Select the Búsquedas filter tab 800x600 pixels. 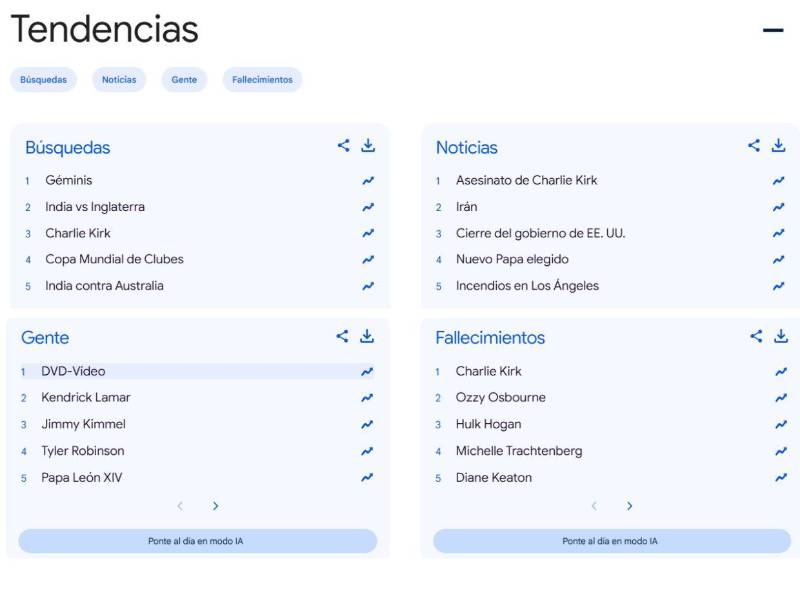(44, 79)
